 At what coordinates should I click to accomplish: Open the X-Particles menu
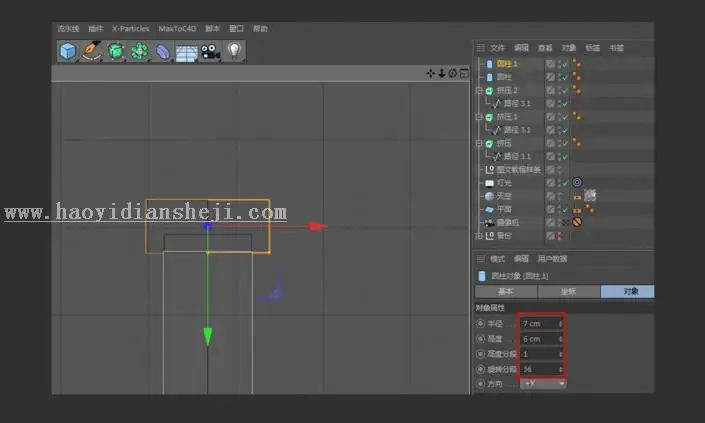(130, 29)
